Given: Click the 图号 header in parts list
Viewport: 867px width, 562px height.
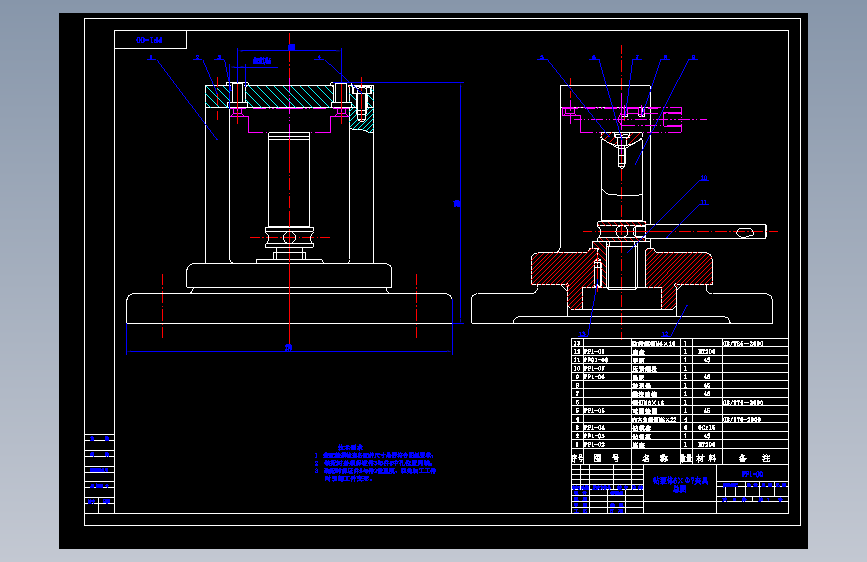Looking at the screenshot, I should coord(607,458).
